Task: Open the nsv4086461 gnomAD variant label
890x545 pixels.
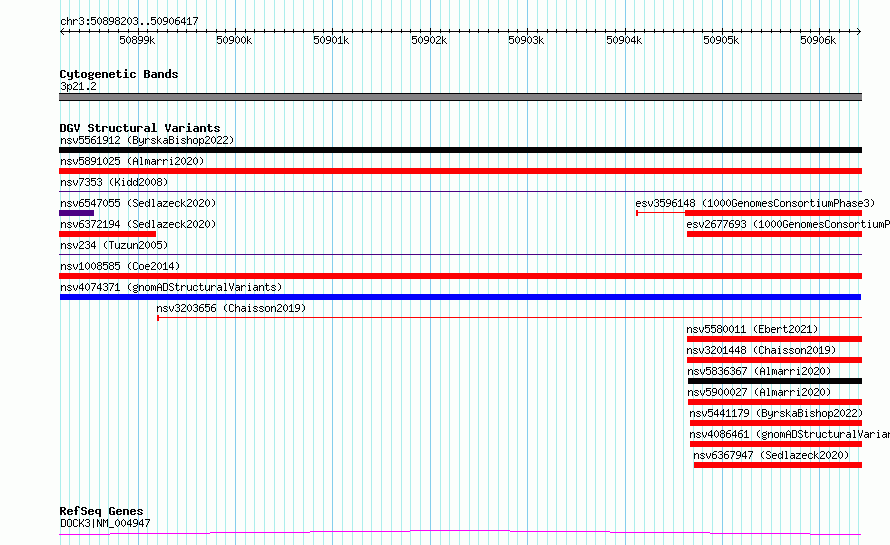Action: point(790,434)
